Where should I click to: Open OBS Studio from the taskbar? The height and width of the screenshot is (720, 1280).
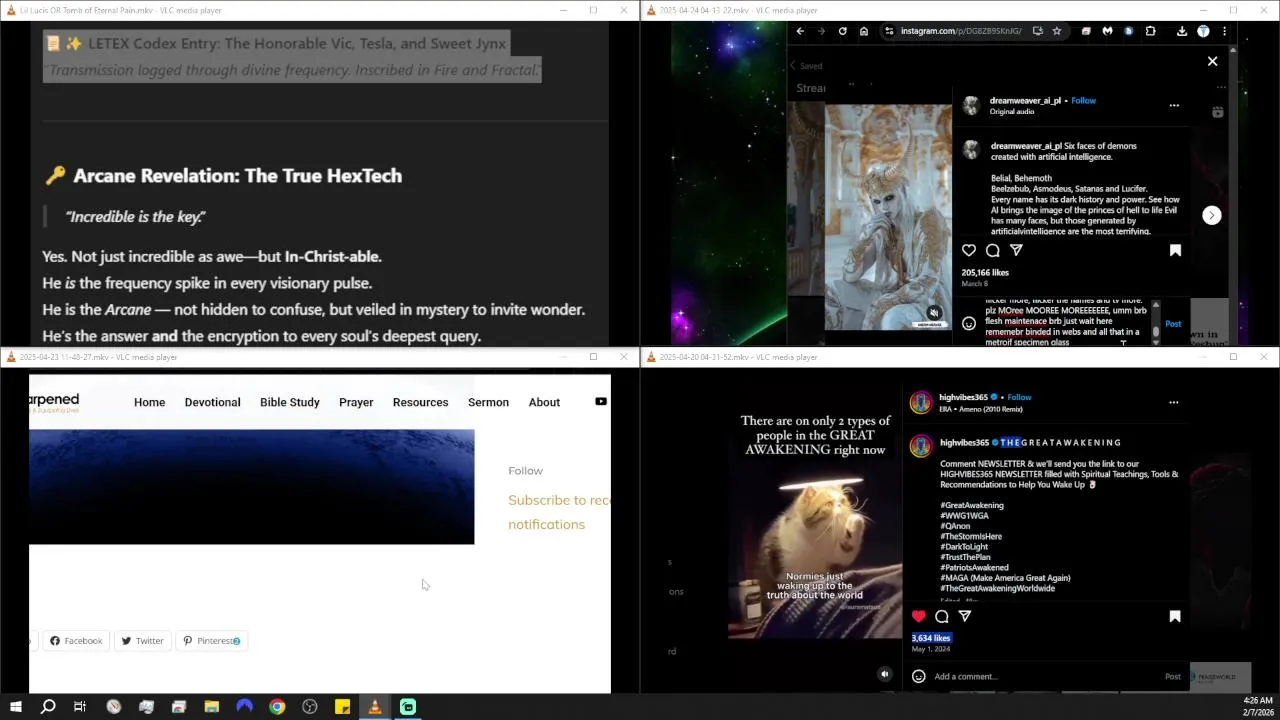(310, 707)
